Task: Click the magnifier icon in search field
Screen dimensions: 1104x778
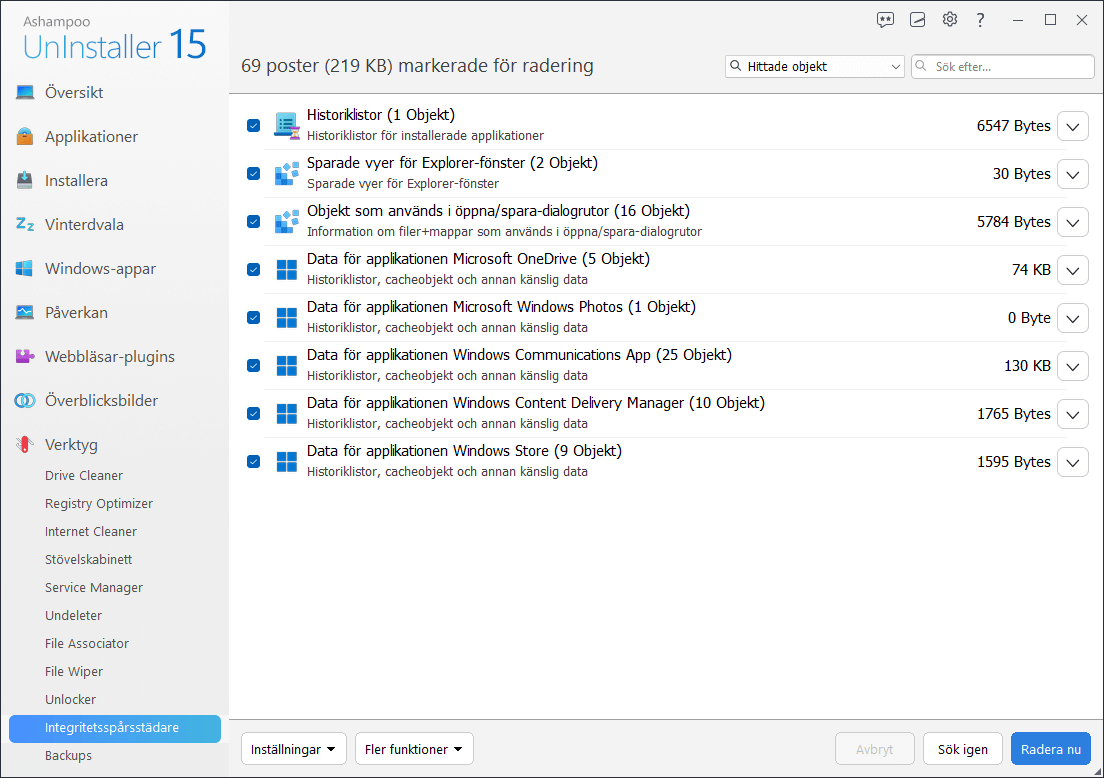Action: (x=921, y=66)
